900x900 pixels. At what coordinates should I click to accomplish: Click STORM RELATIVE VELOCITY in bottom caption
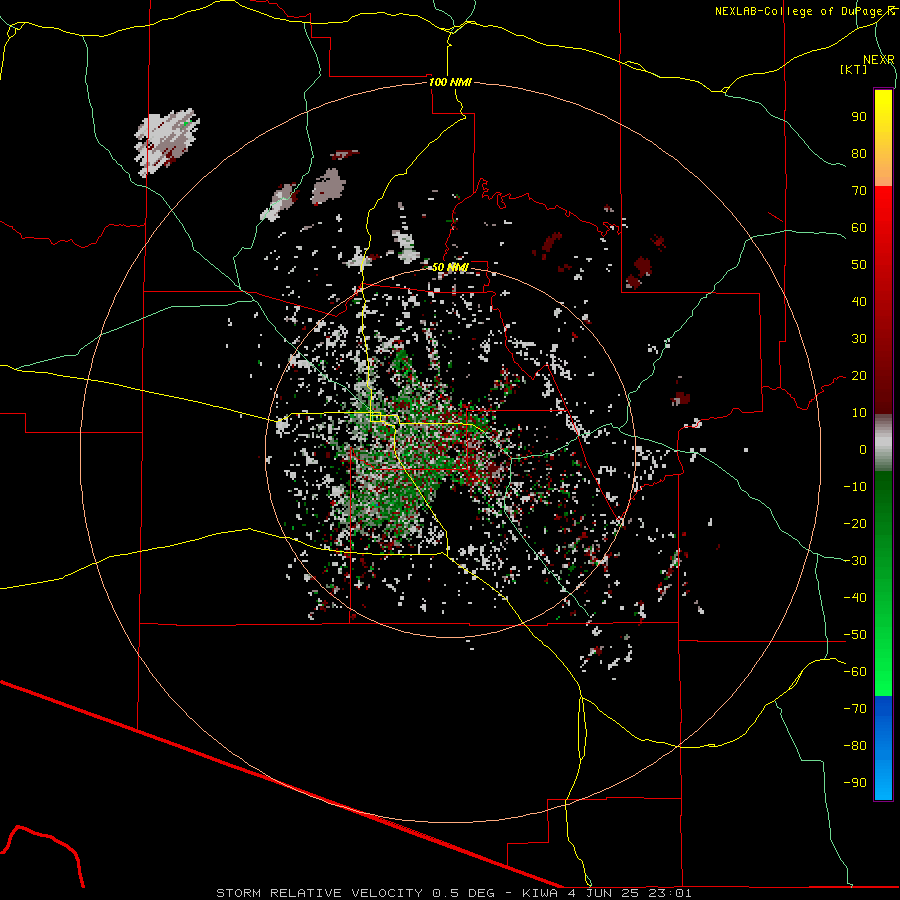click(319, 893)
